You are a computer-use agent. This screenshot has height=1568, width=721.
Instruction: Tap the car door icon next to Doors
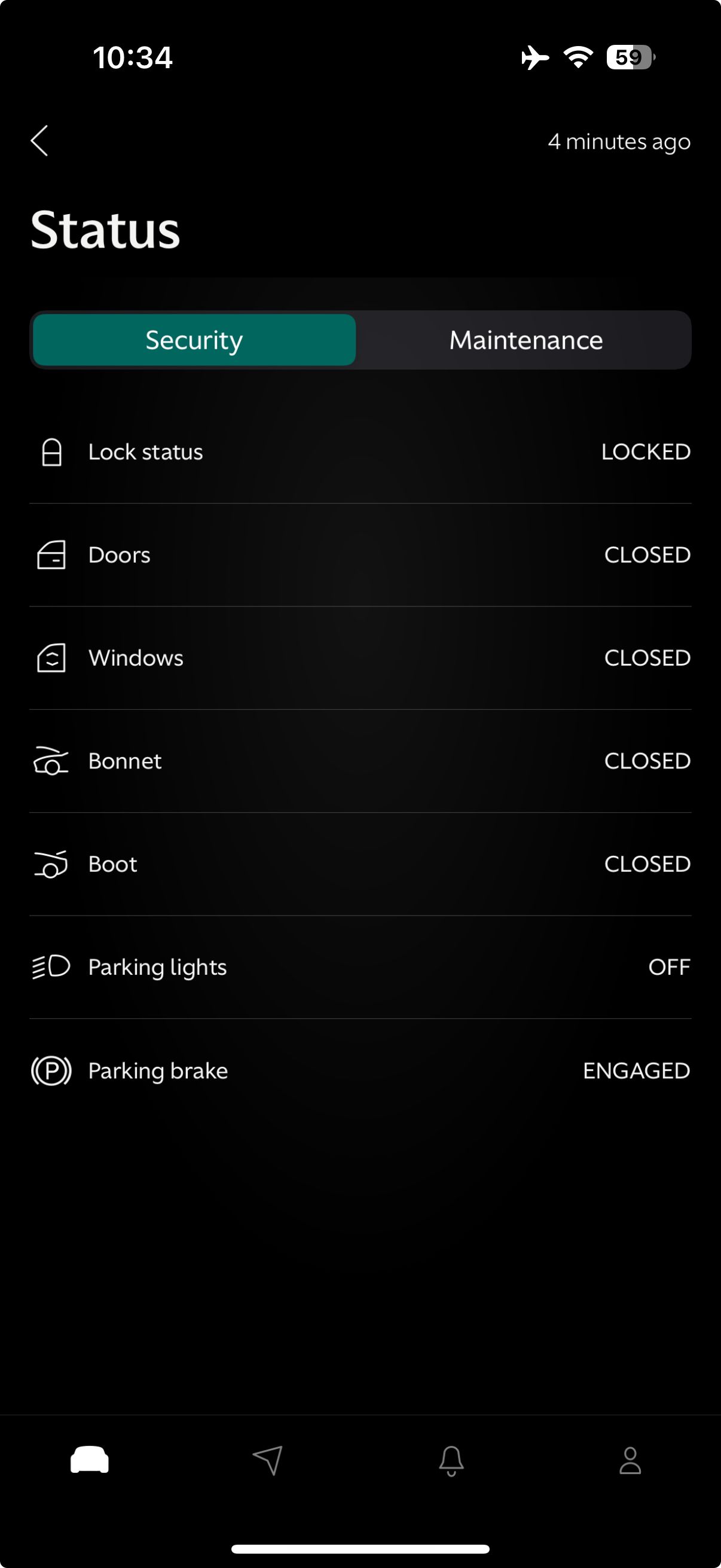coord(51,555)
